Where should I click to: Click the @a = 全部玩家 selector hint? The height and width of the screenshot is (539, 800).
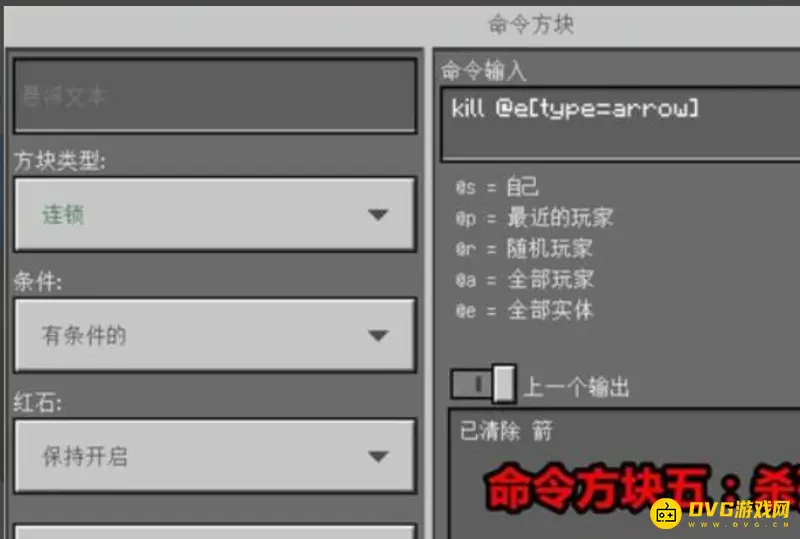pyautogui.click(x=524, y=279)
